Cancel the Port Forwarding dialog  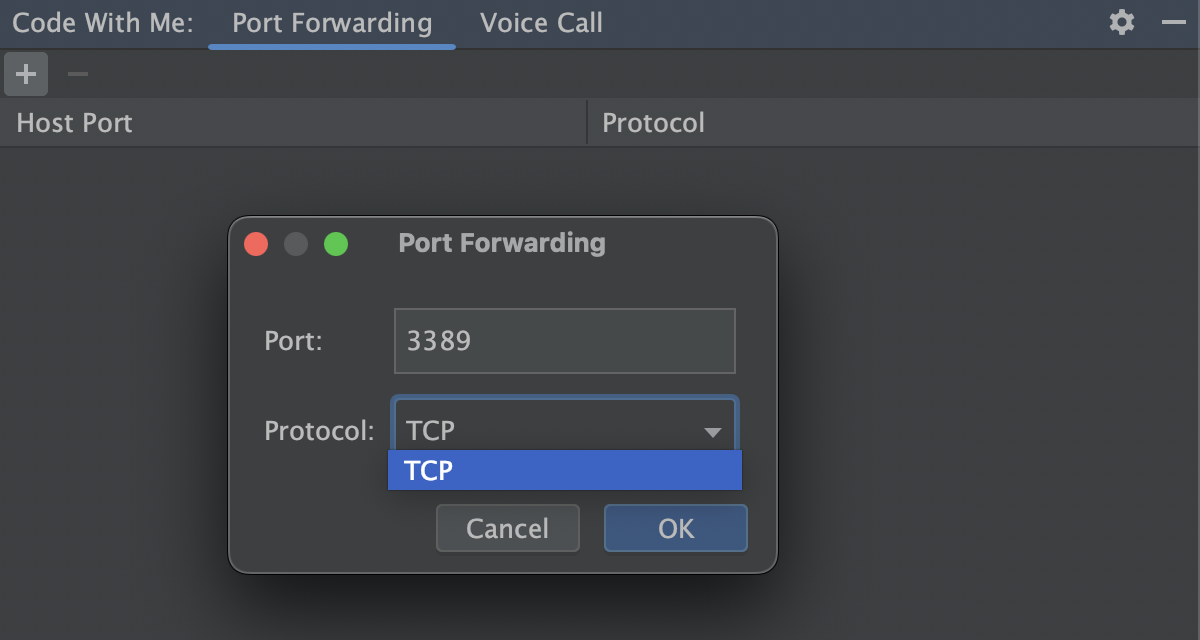[507, 528]
